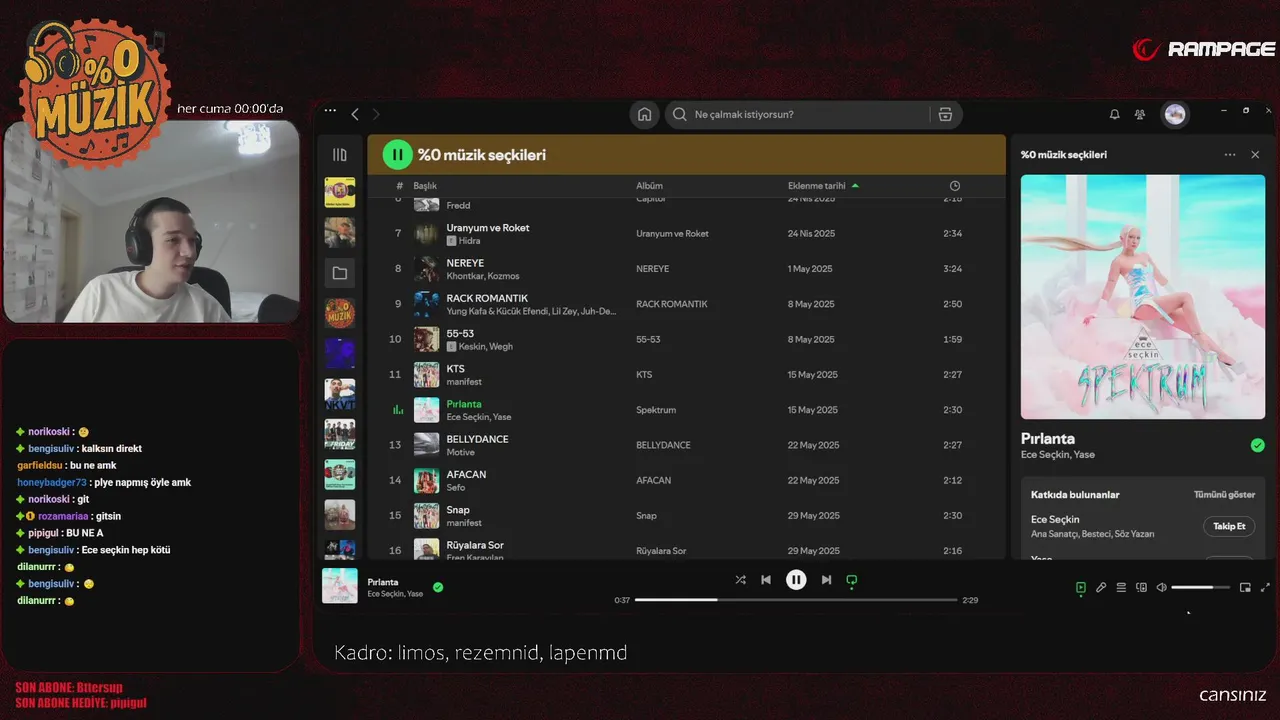The width and height of the screenshot is (1280, 720).
Task: Toggle repeat mode
Action: point(852,579)
